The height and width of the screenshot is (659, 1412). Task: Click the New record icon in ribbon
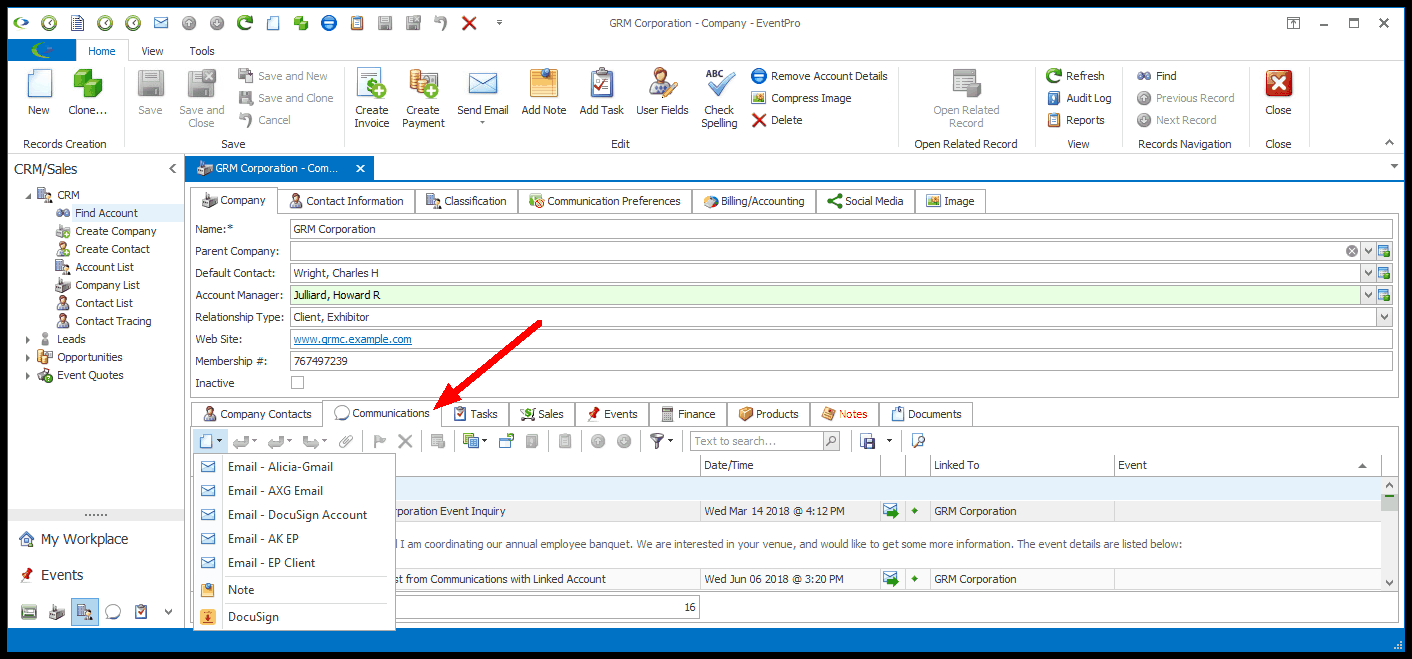coord(39,83)
